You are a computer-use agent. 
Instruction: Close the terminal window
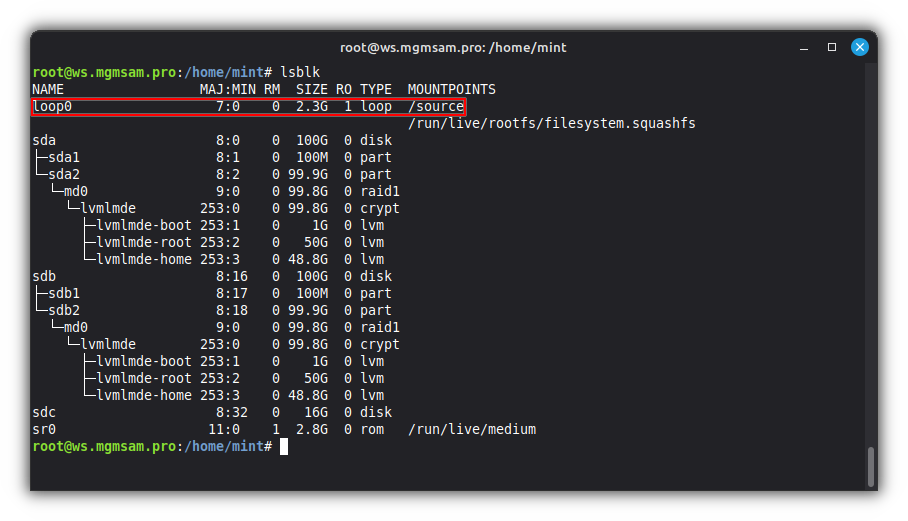[x=859, y=47]
